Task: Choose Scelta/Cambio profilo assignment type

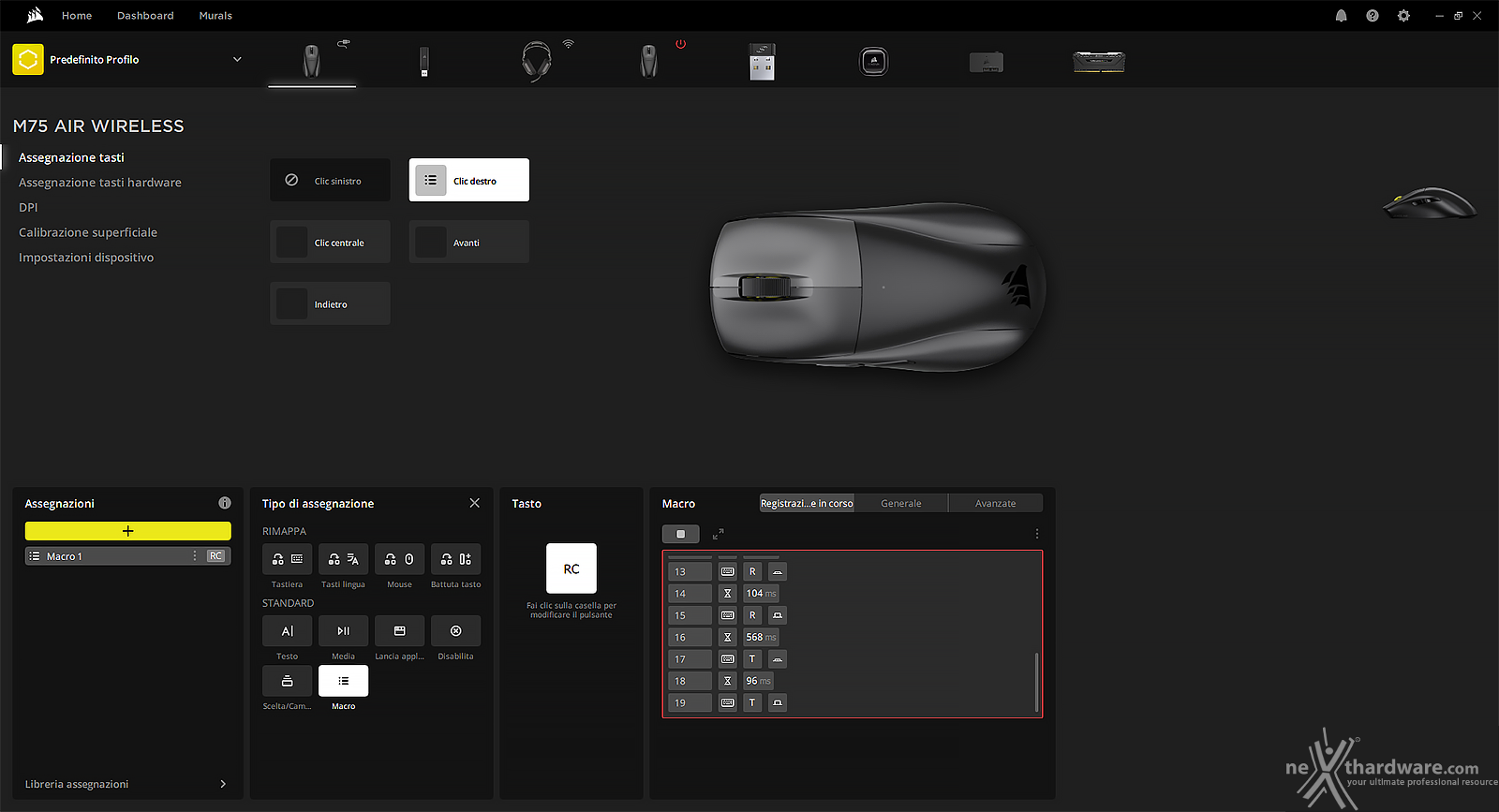Action: coord(287,681)
